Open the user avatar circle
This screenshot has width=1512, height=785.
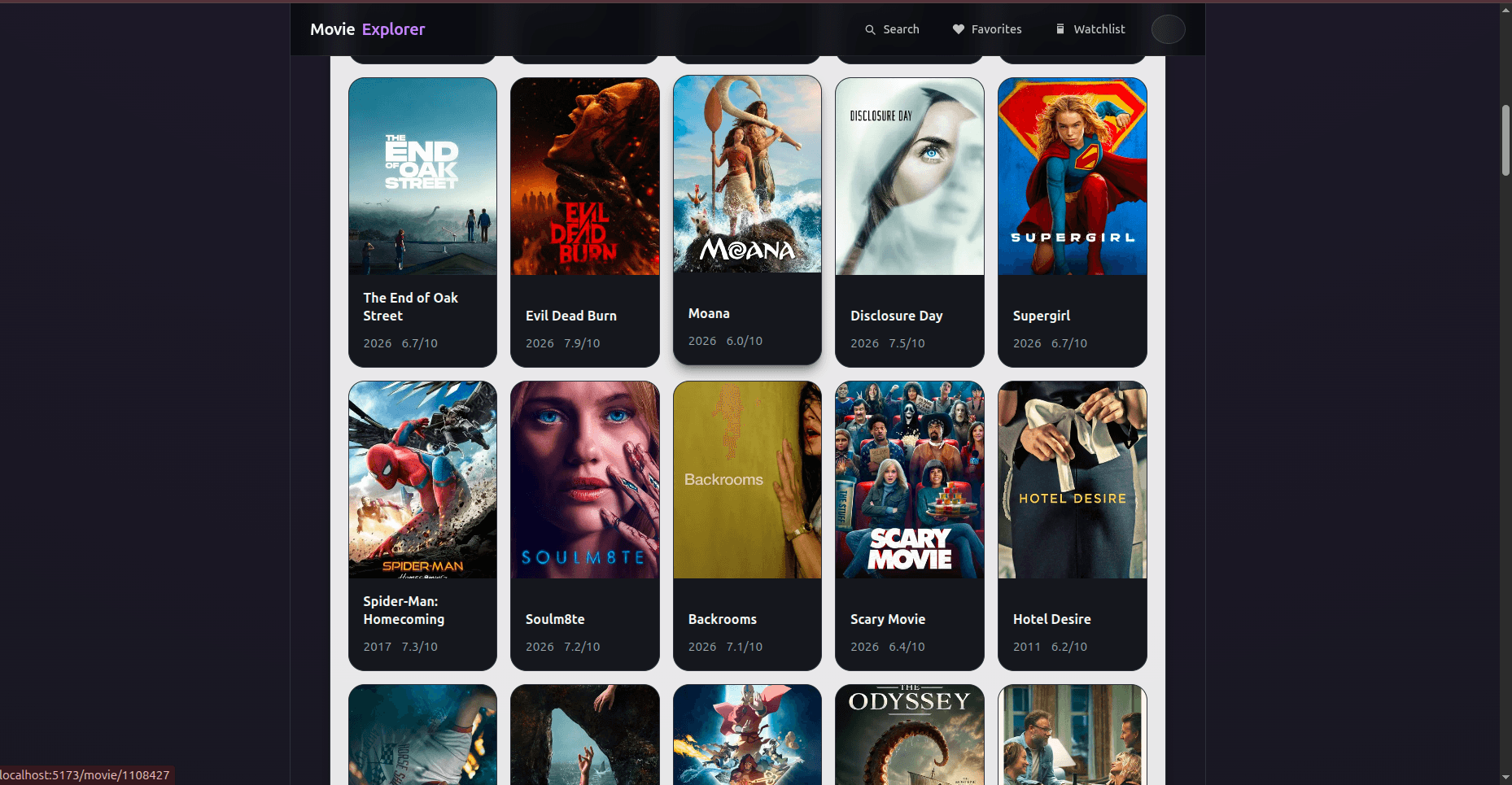pos(1168,29)
